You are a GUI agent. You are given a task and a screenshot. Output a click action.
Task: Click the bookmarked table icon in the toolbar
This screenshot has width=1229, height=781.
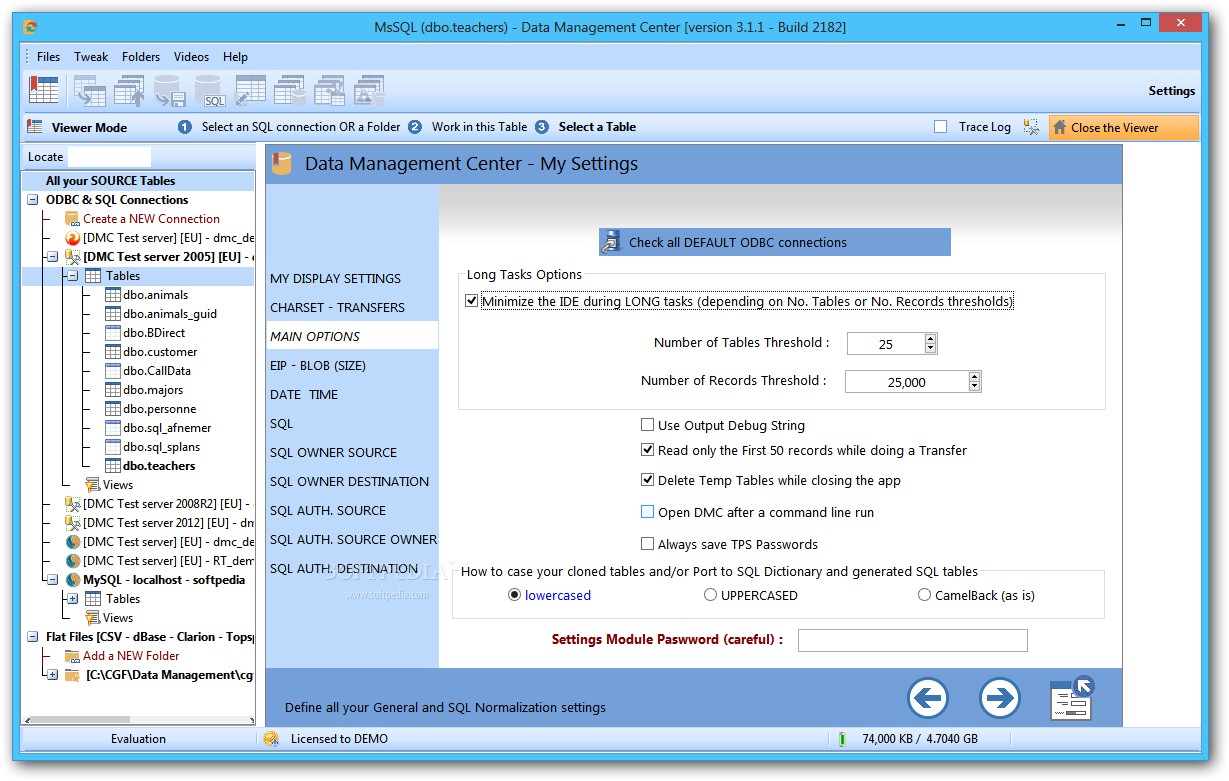[x=44, y=91]
